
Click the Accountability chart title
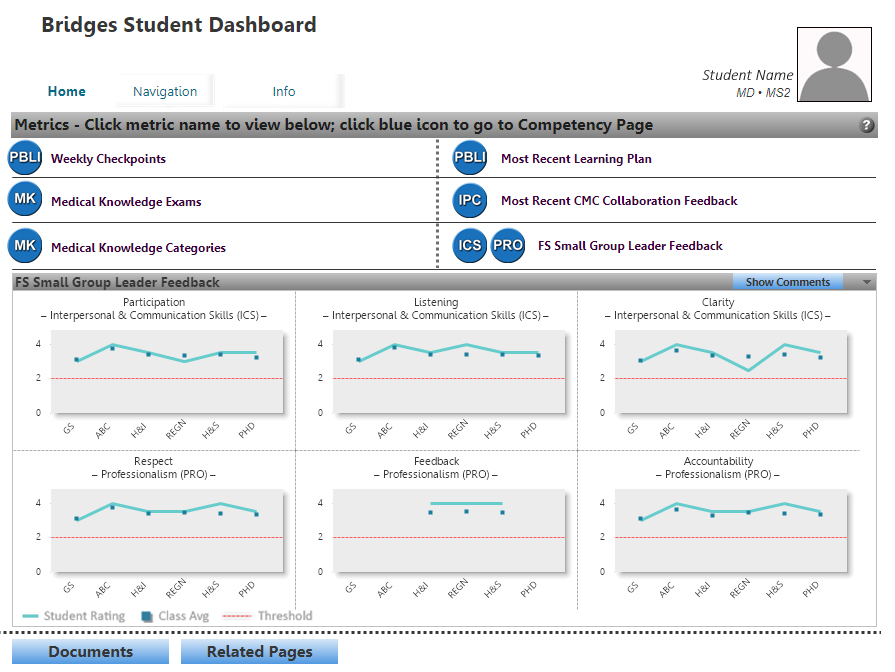tap(719, 461)
